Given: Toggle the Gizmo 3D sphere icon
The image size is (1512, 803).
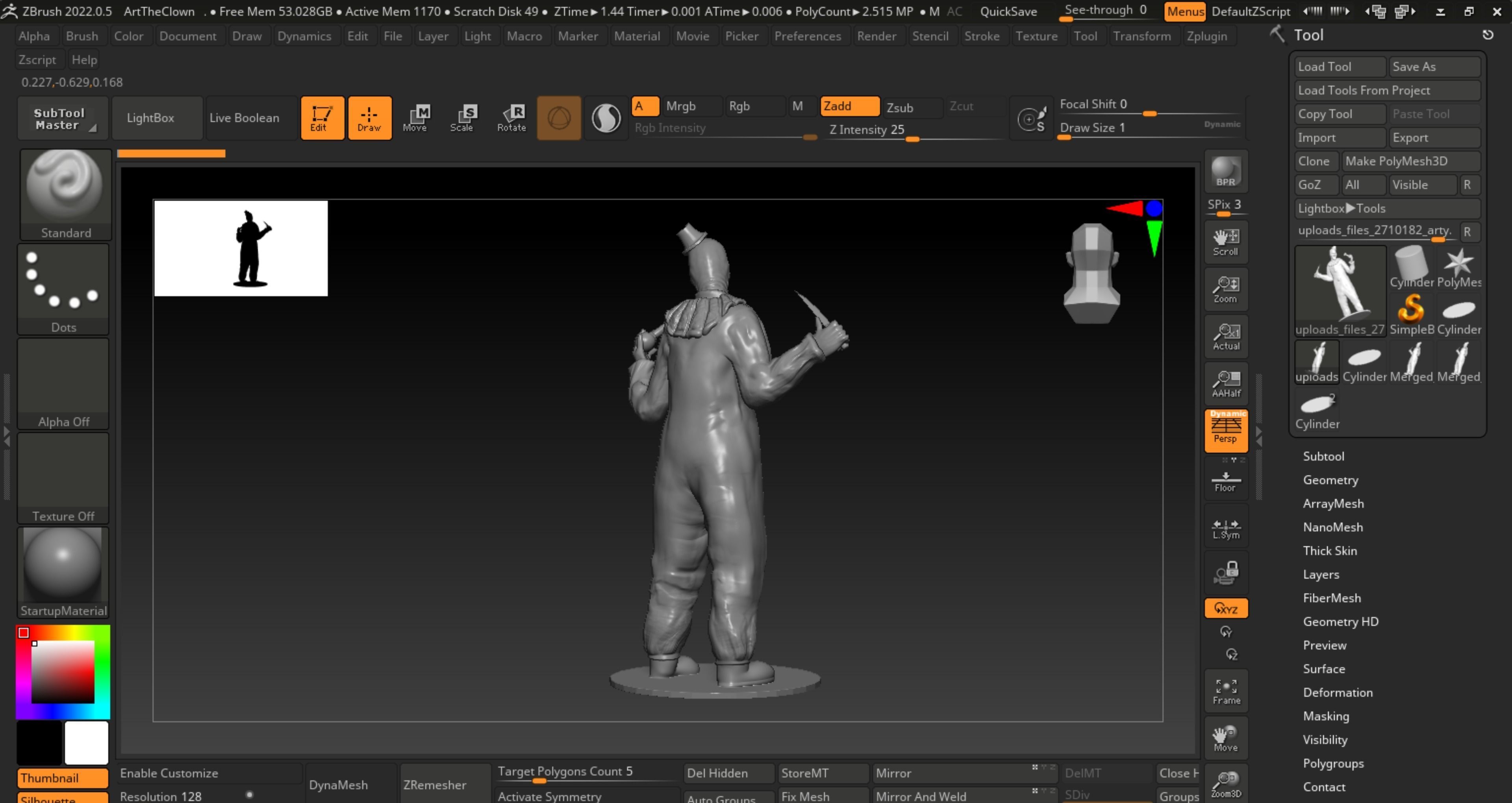Looking at the screenshot, I should pyautogui.click(x=559, y=118).
